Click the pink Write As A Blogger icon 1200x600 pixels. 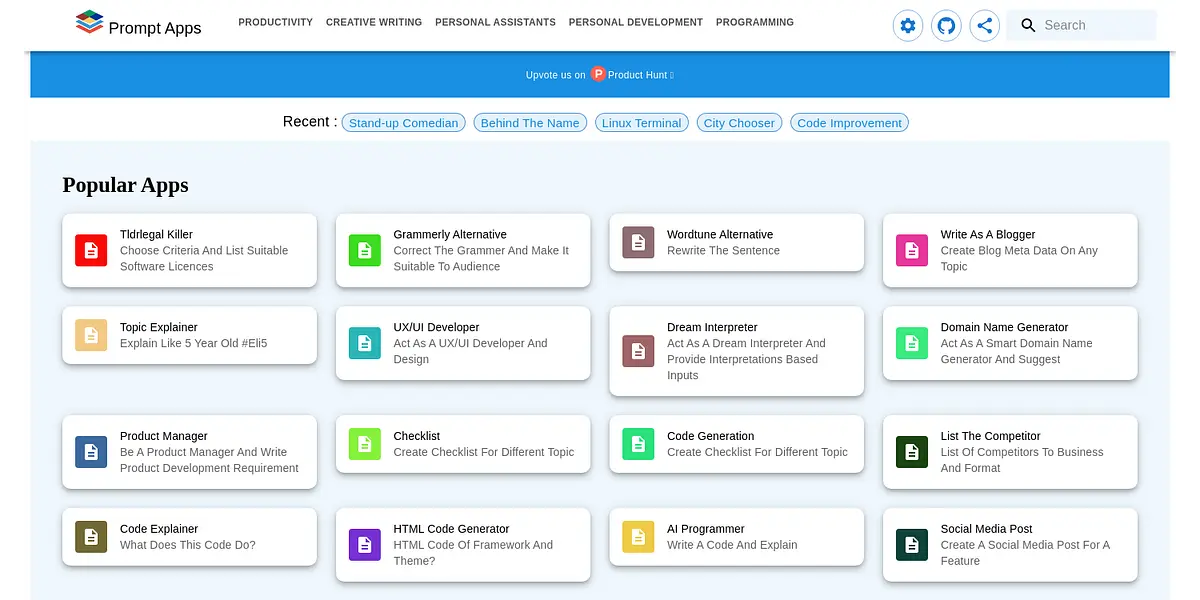point(911,250)
